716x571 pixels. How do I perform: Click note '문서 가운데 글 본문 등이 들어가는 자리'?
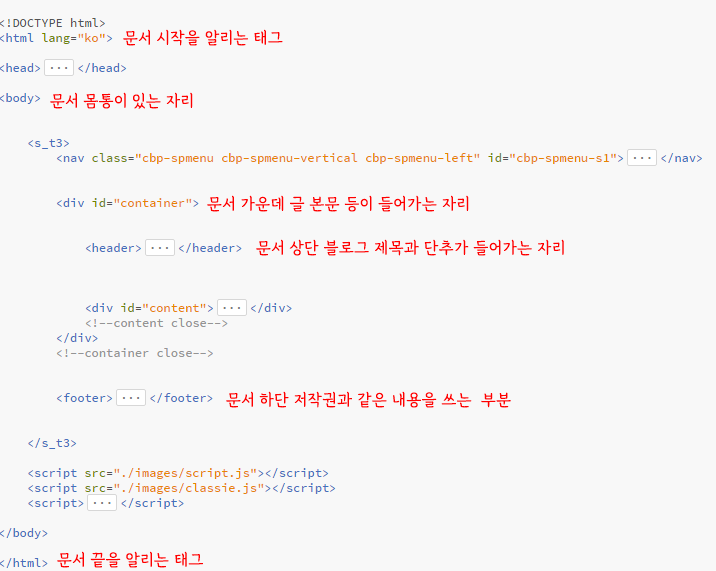(x=338, y=204)
